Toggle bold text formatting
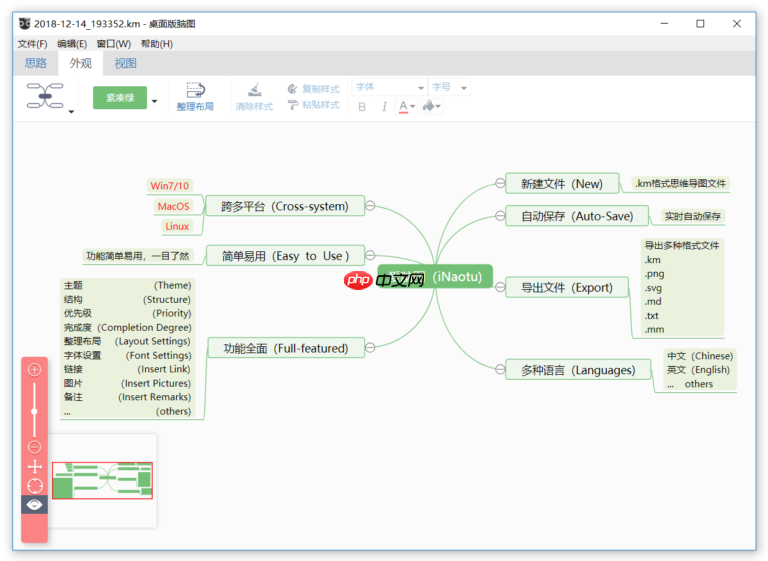This screenshot has width=768, height=561. tap(362, 107)
